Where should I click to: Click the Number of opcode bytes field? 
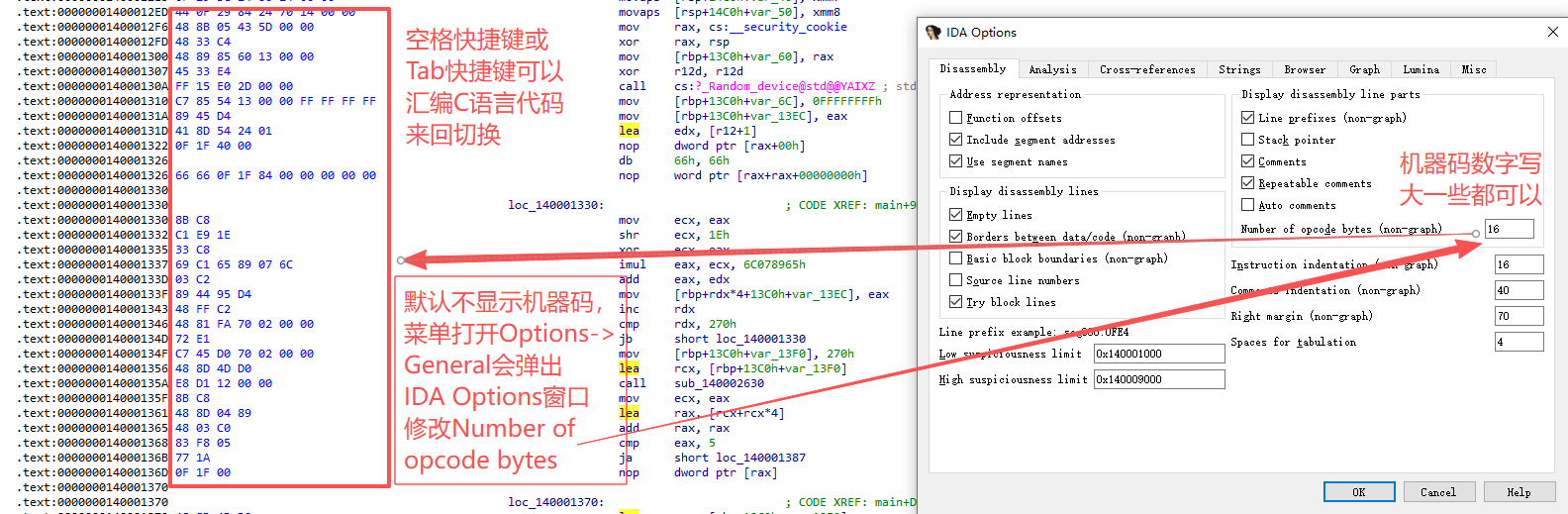point(1510,229)
